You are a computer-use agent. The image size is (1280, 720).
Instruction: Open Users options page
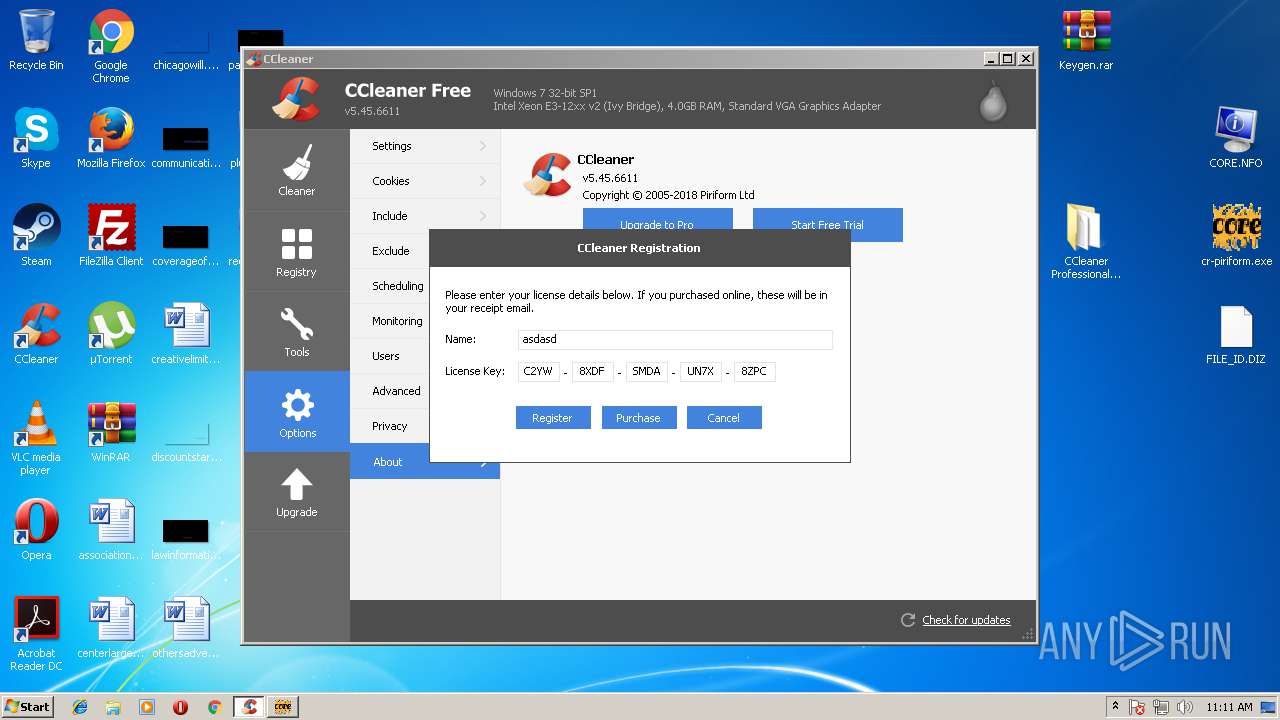click(x=390, y=356)
